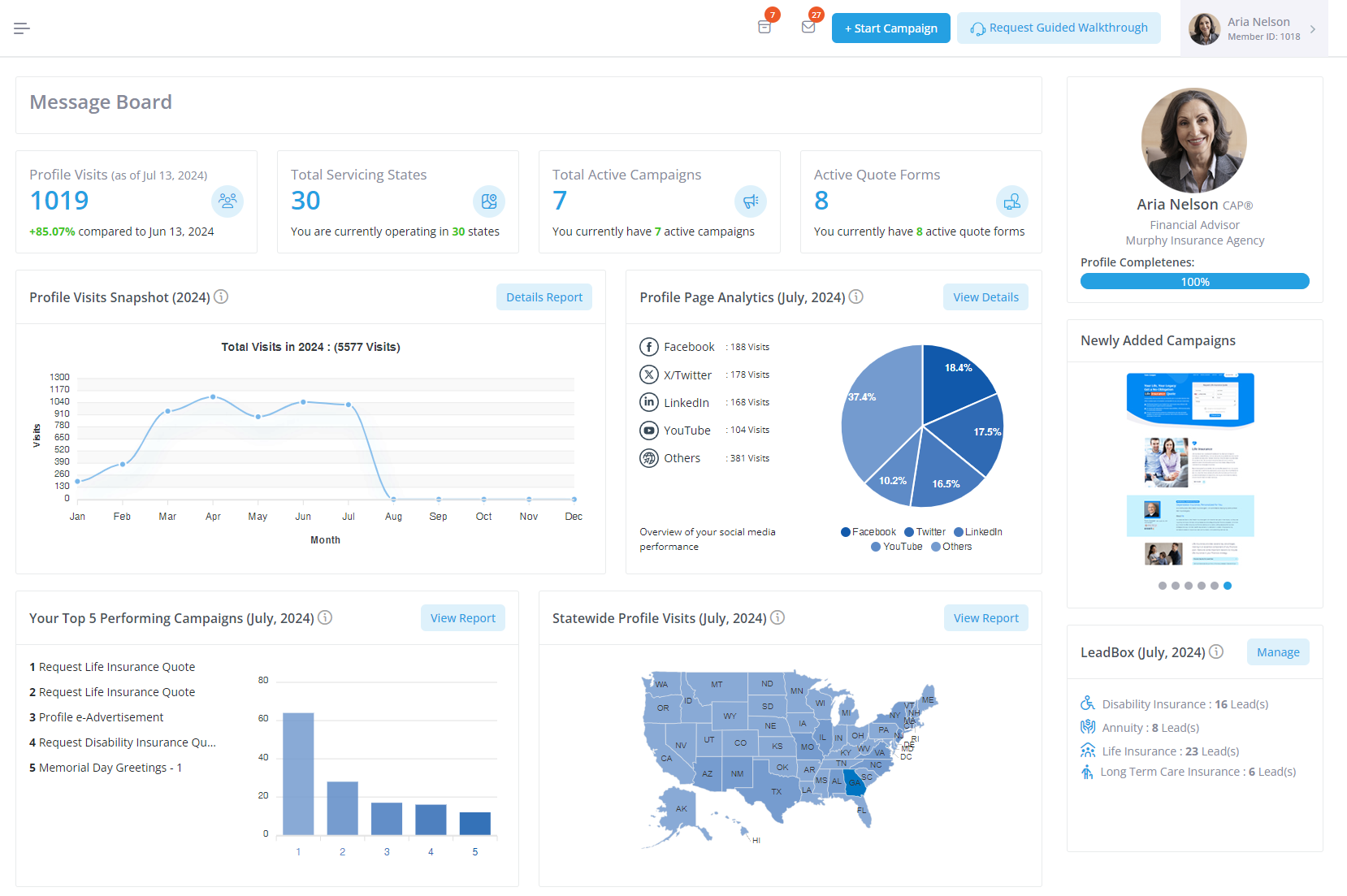1347x896 pixels.
Task: Open the hamburger sidebar menu
Action: (x=22, y=28)
